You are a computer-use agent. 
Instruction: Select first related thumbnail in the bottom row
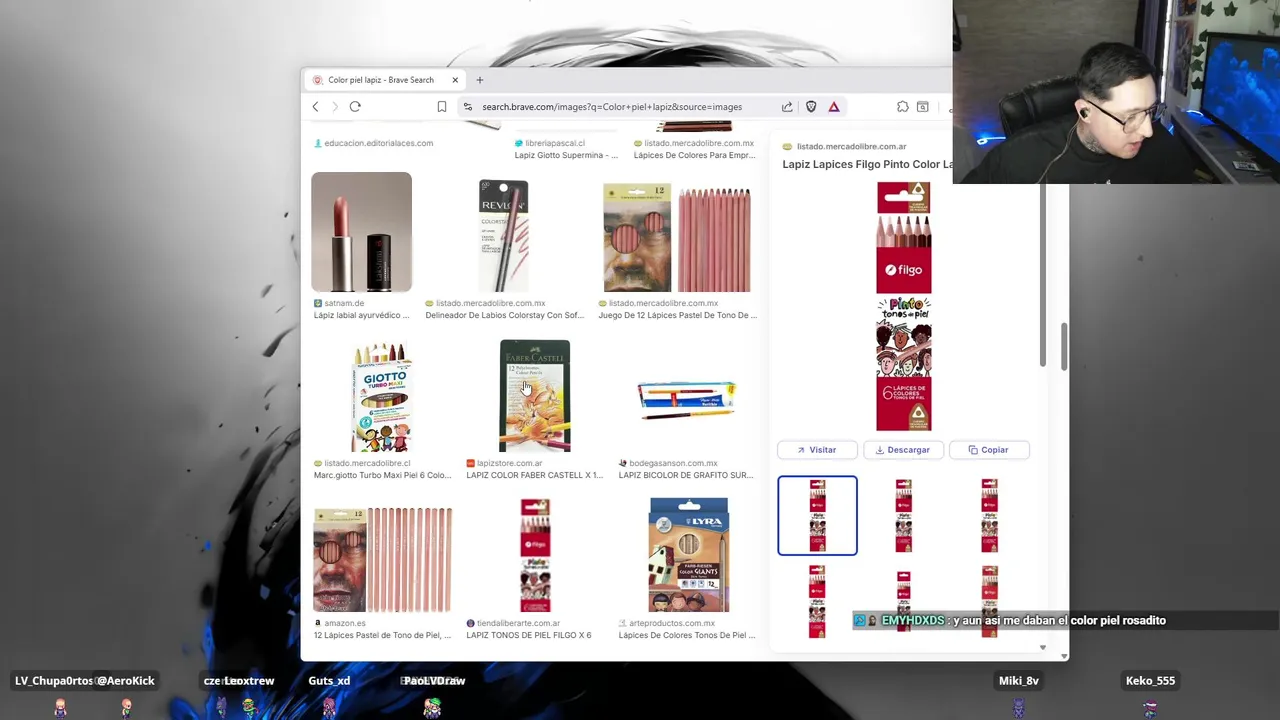click(817, 600)
